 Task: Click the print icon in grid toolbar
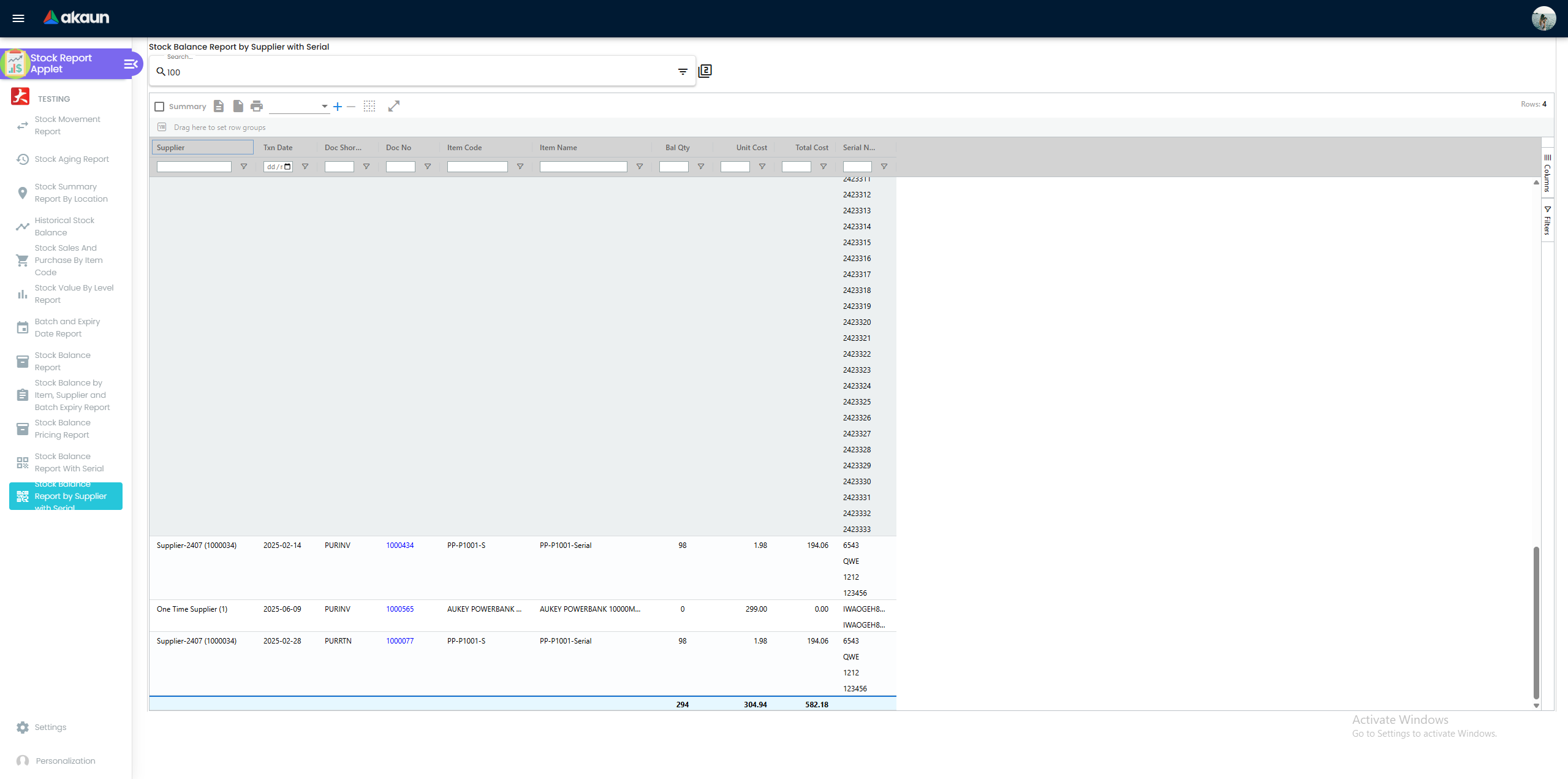[257, 107]
